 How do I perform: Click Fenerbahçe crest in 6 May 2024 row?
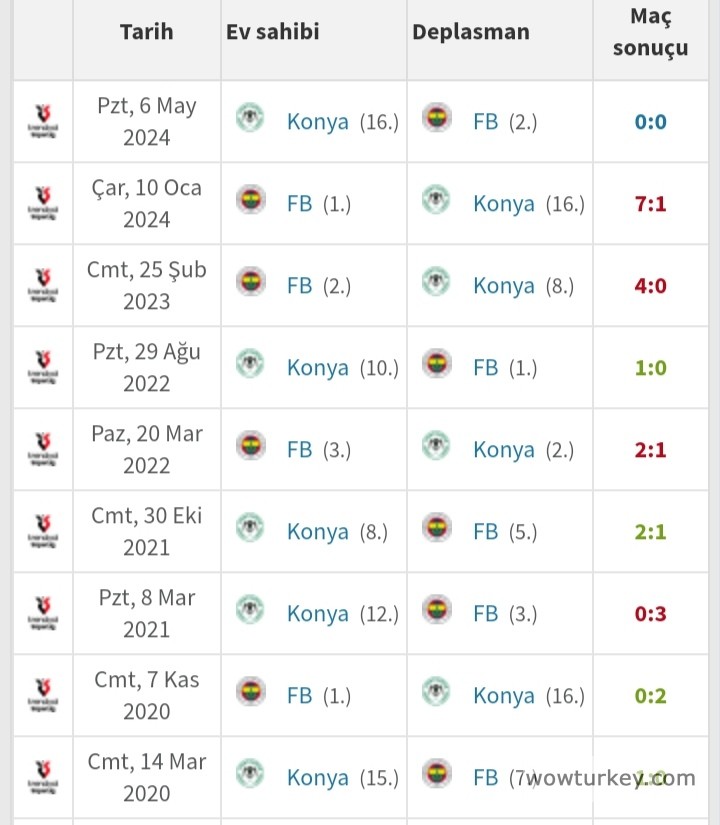click(436, 119)
